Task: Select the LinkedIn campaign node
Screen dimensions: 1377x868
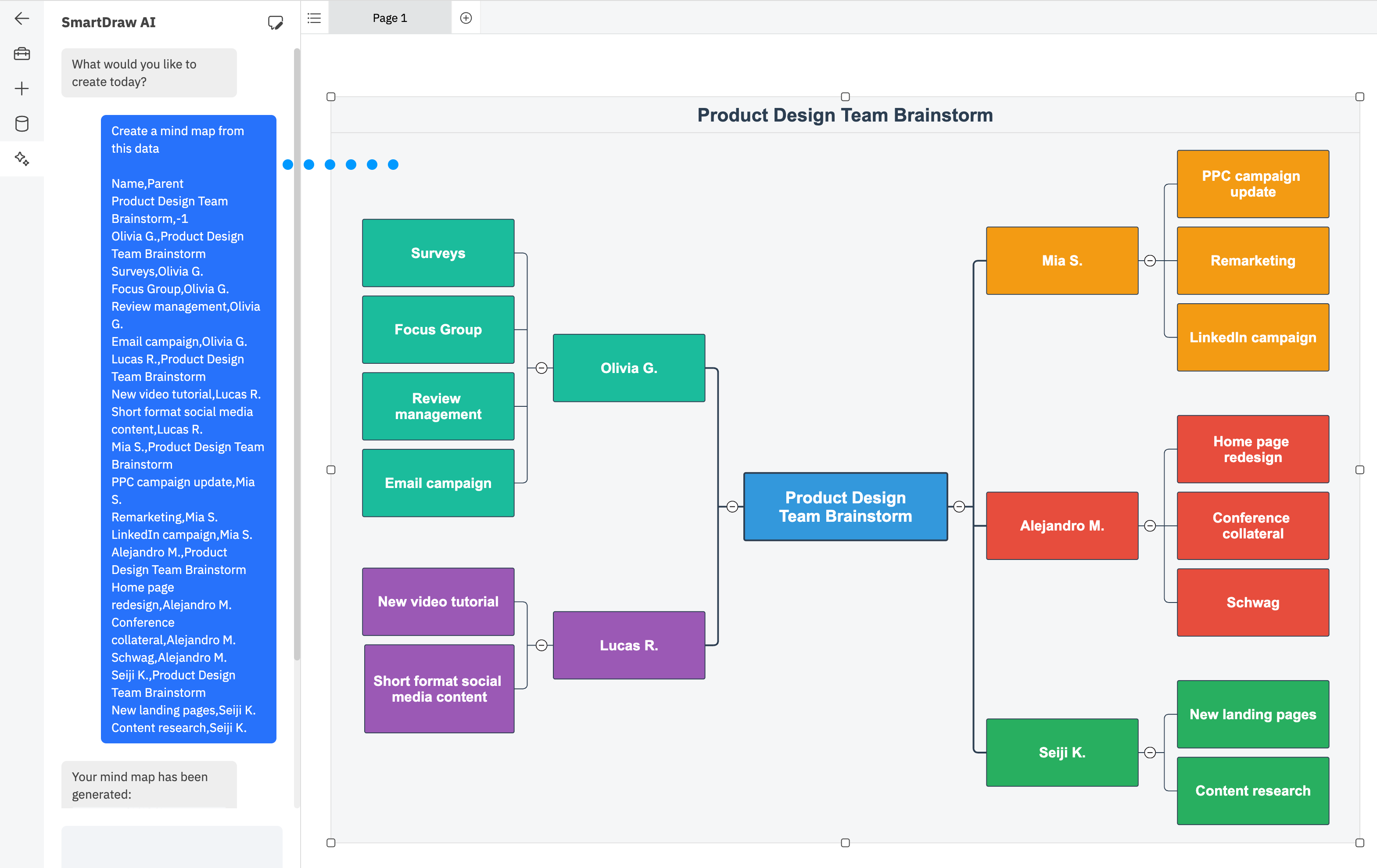Action: [1253, 337]
